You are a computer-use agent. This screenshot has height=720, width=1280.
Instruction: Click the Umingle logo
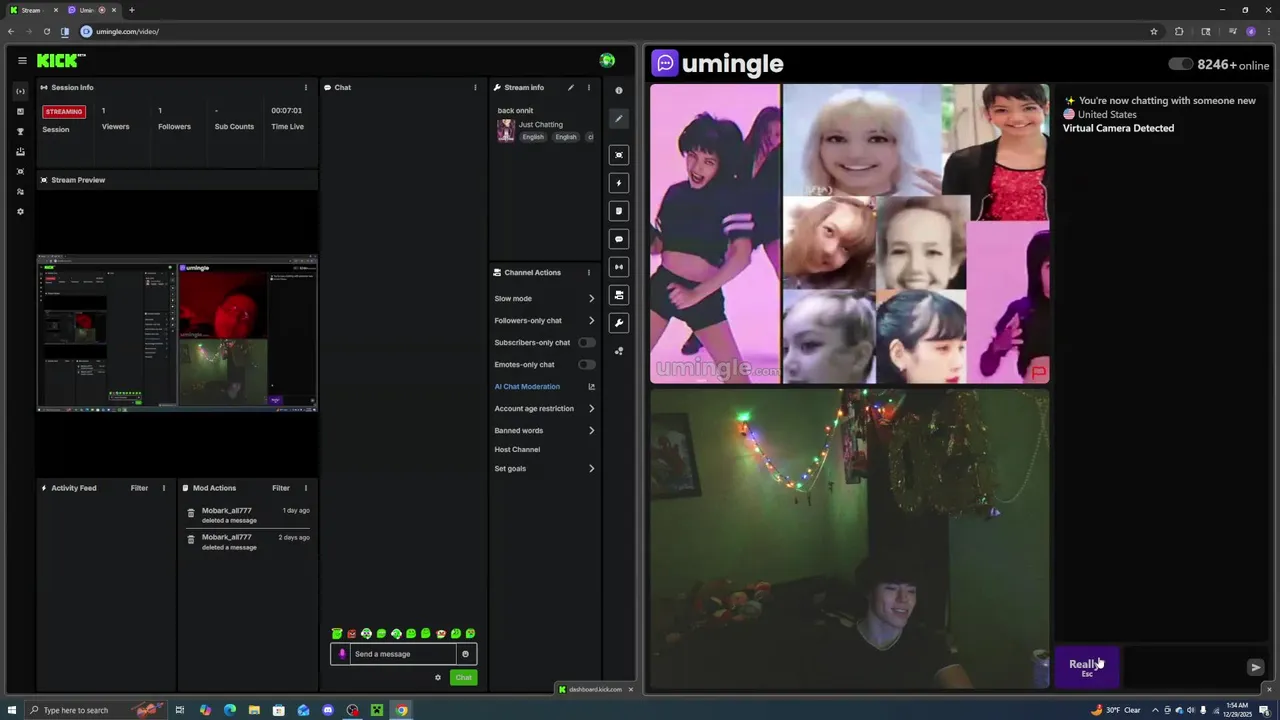tap(718, 63)
